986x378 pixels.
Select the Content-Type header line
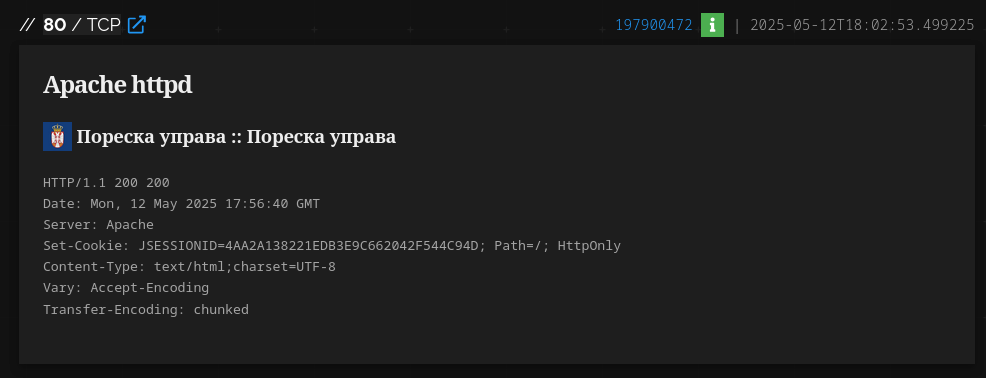(189, 267)
